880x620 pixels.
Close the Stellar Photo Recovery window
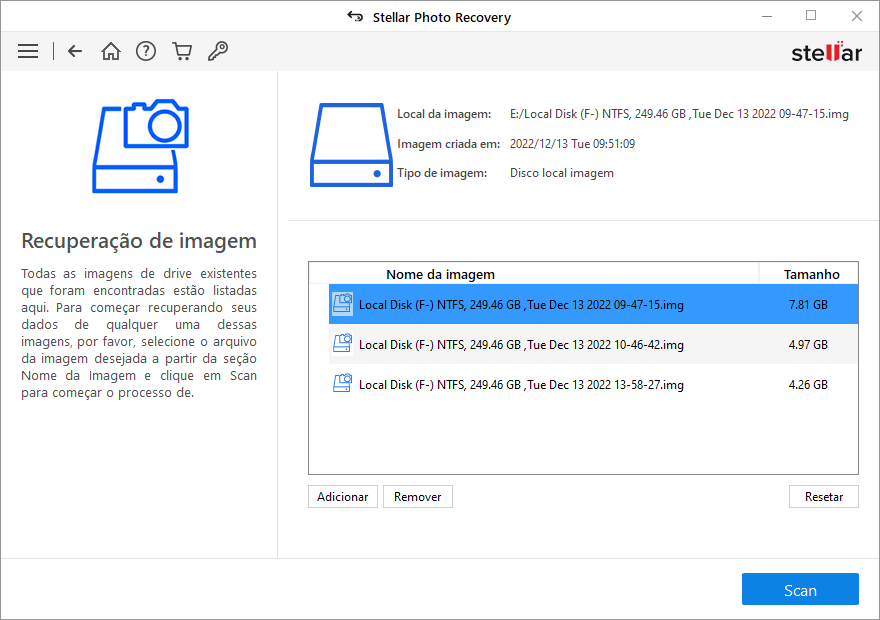point(856,16)
